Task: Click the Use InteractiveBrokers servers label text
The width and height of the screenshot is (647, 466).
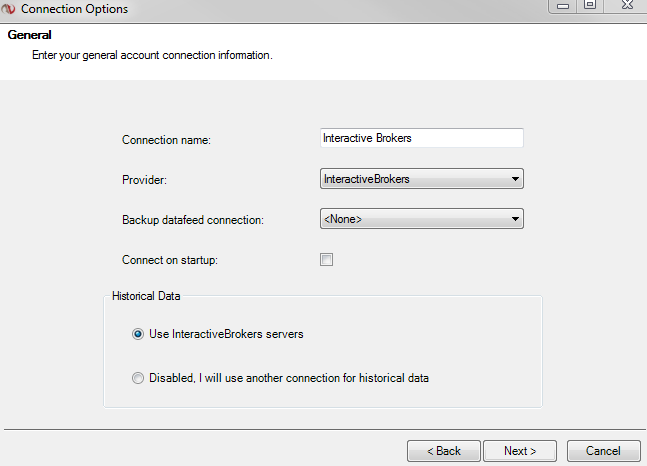Action: [x=226, y=334]
